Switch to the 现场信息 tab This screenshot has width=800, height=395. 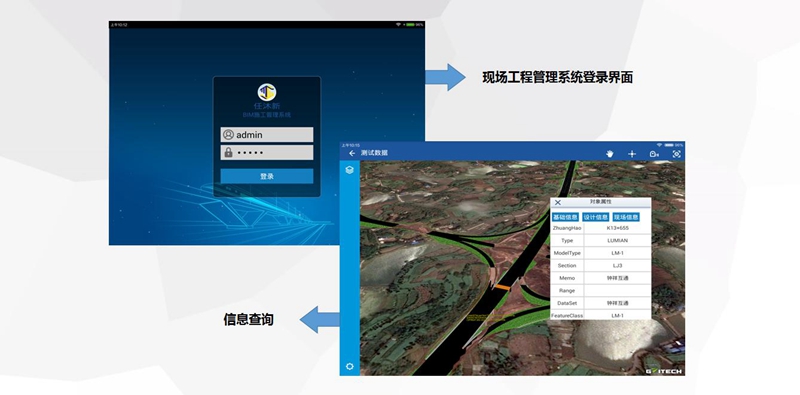coord(626,217)
